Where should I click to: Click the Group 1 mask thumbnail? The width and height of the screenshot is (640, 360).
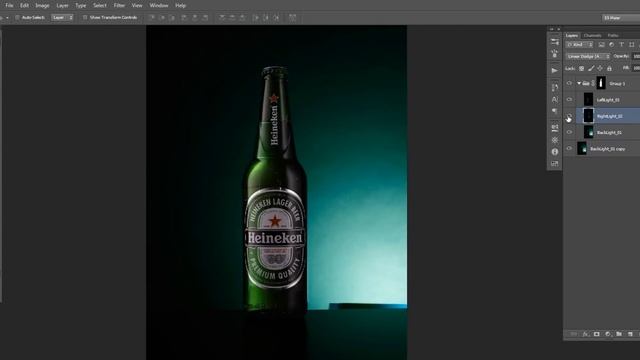point(601,83)
